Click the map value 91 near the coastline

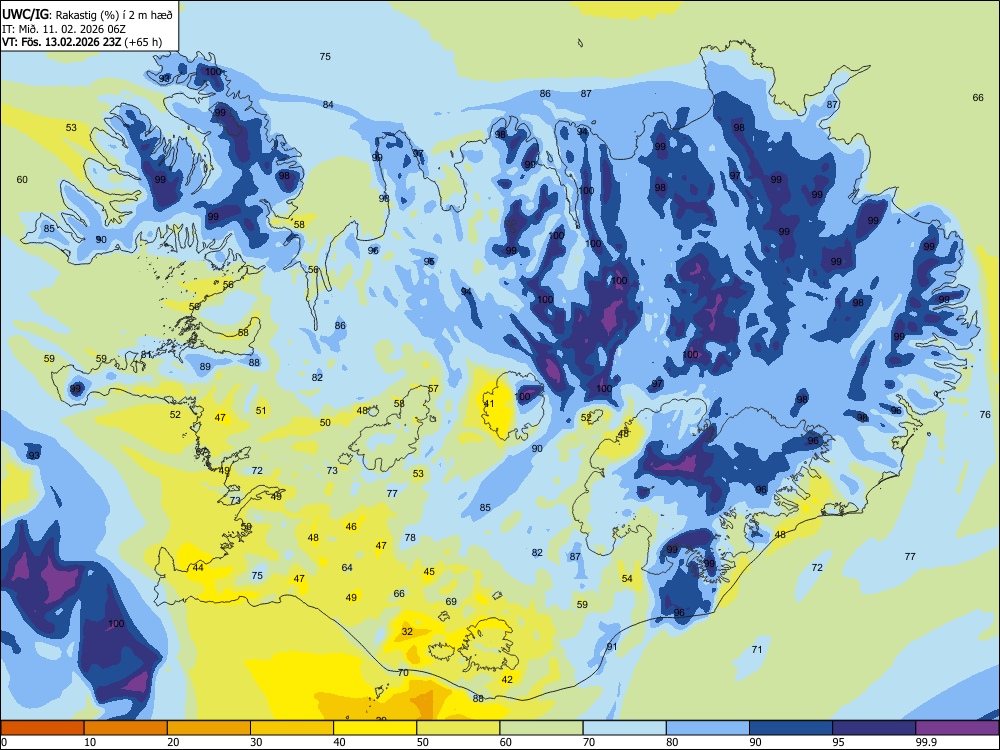tap(612, 646)
